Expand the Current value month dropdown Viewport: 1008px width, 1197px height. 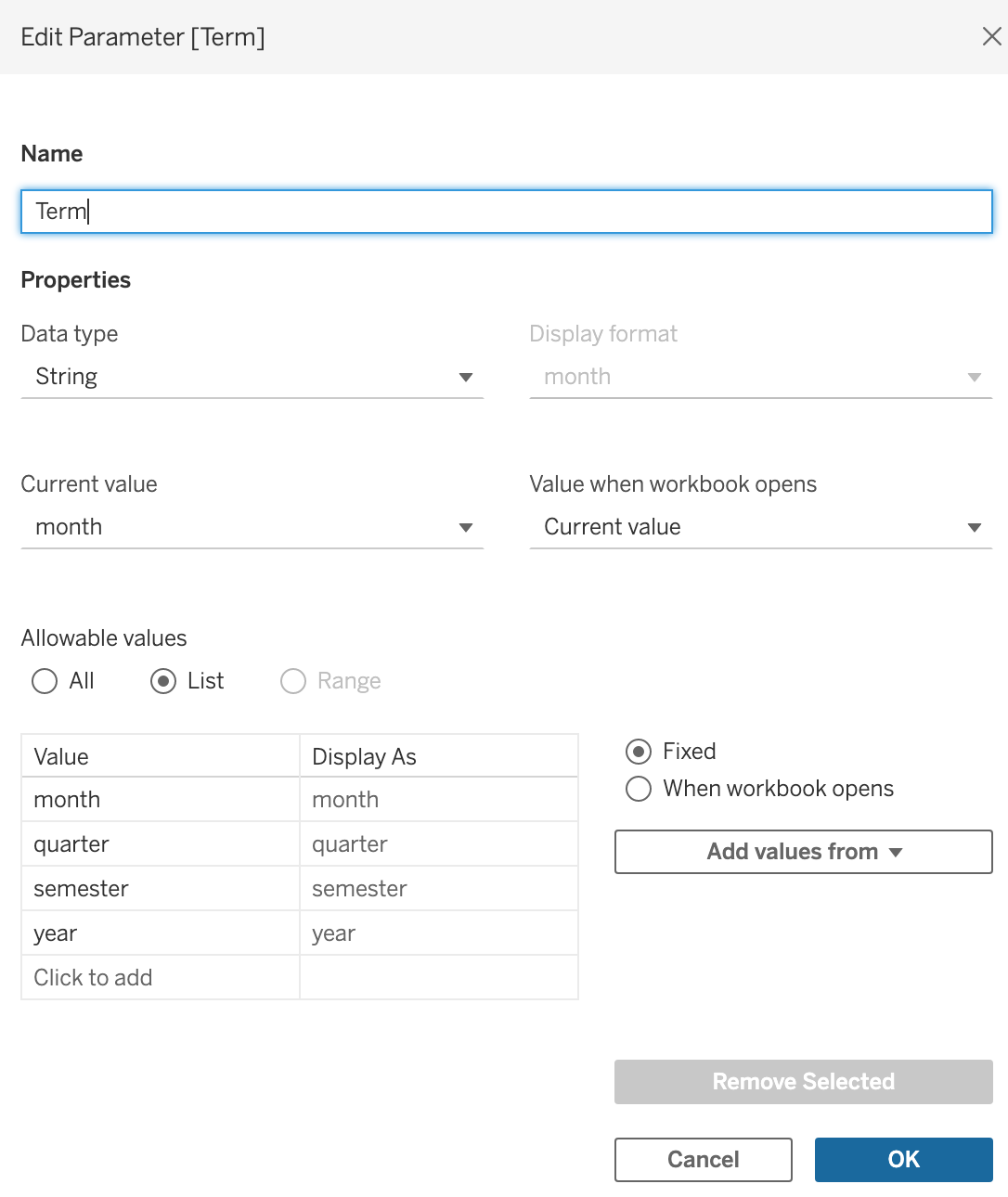[252, 527]
